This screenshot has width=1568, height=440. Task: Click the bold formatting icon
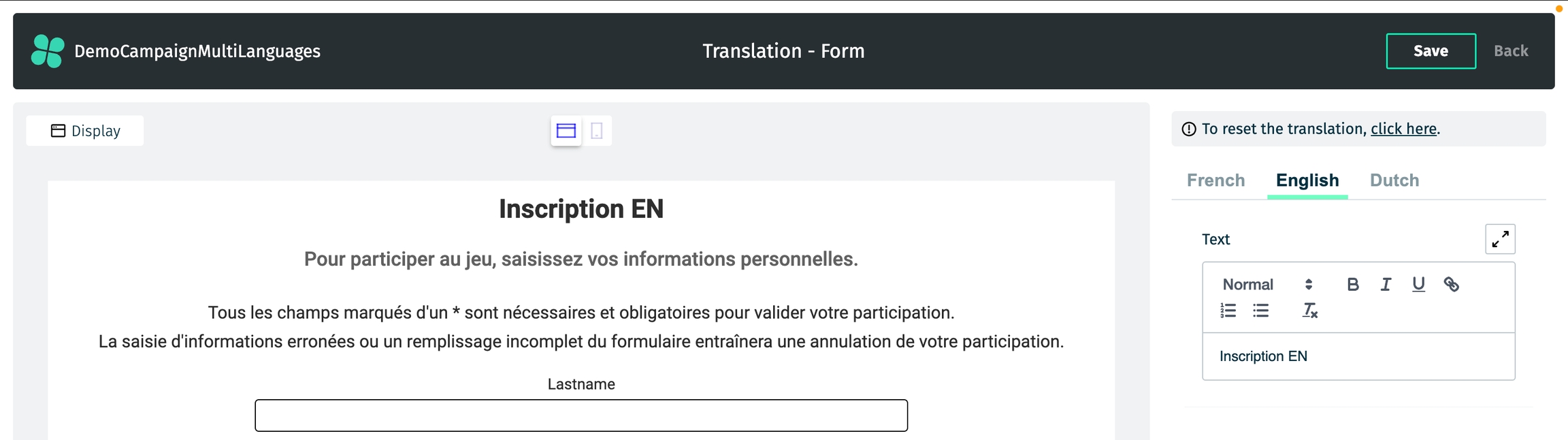coord(1353,285)
